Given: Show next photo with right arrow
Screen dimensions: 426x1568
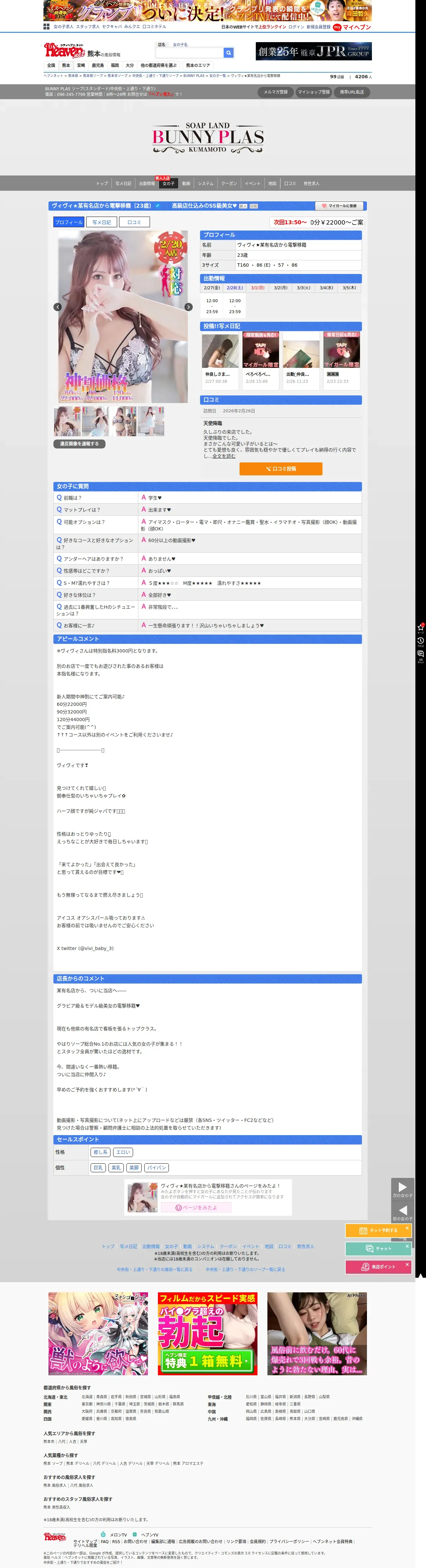Looking at the screenshot, I should [188, 307].
